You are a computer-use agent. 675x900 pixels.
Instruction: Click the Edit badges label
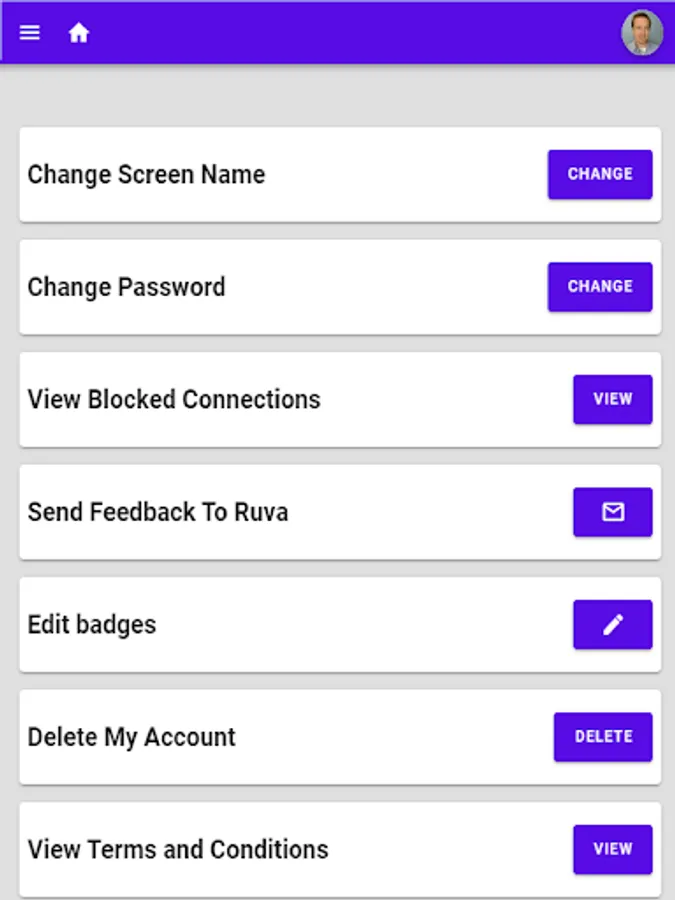[92, 625]
